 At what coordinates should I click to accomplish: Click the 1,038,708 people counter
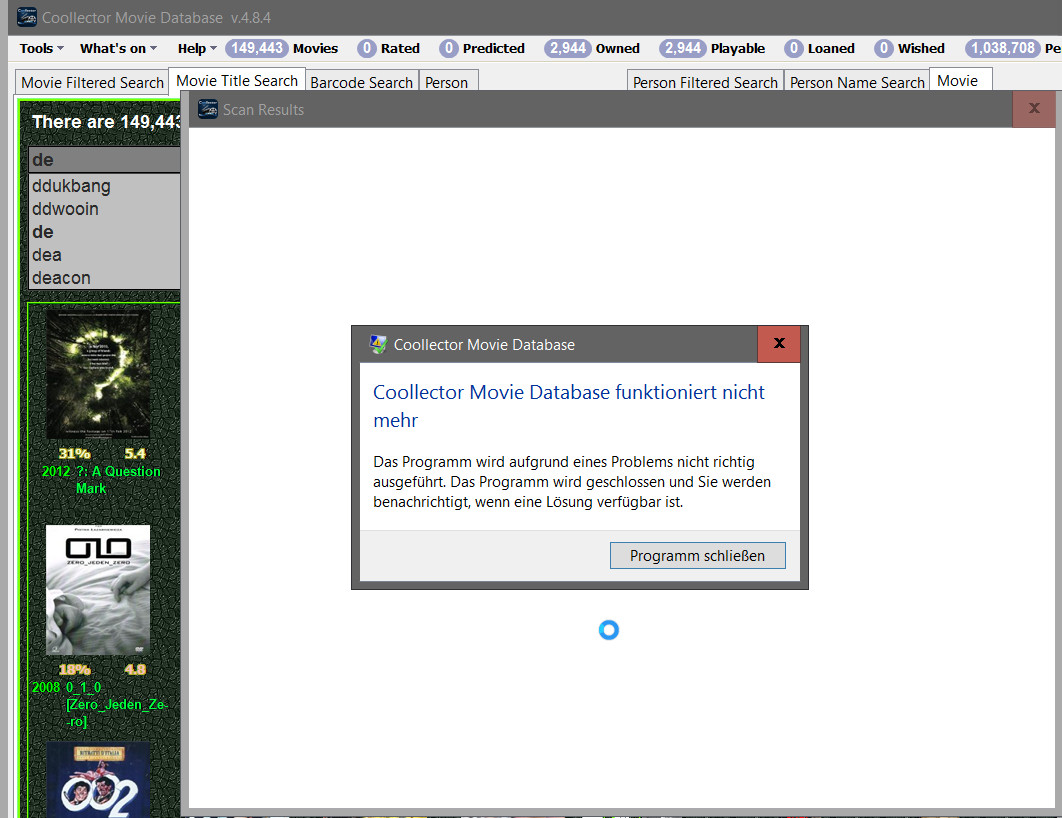(x=1013, y=48)
